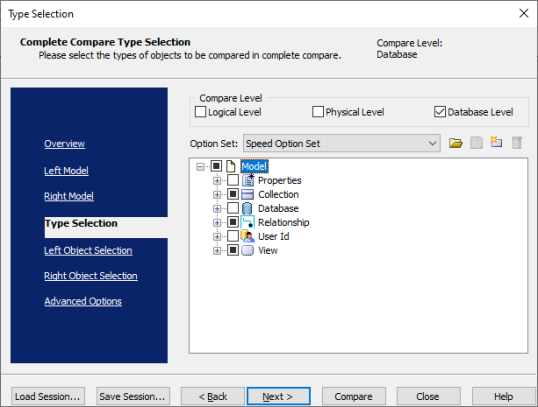
Task: Toggle the View type checkbox in tree
Action: [233, 250]
